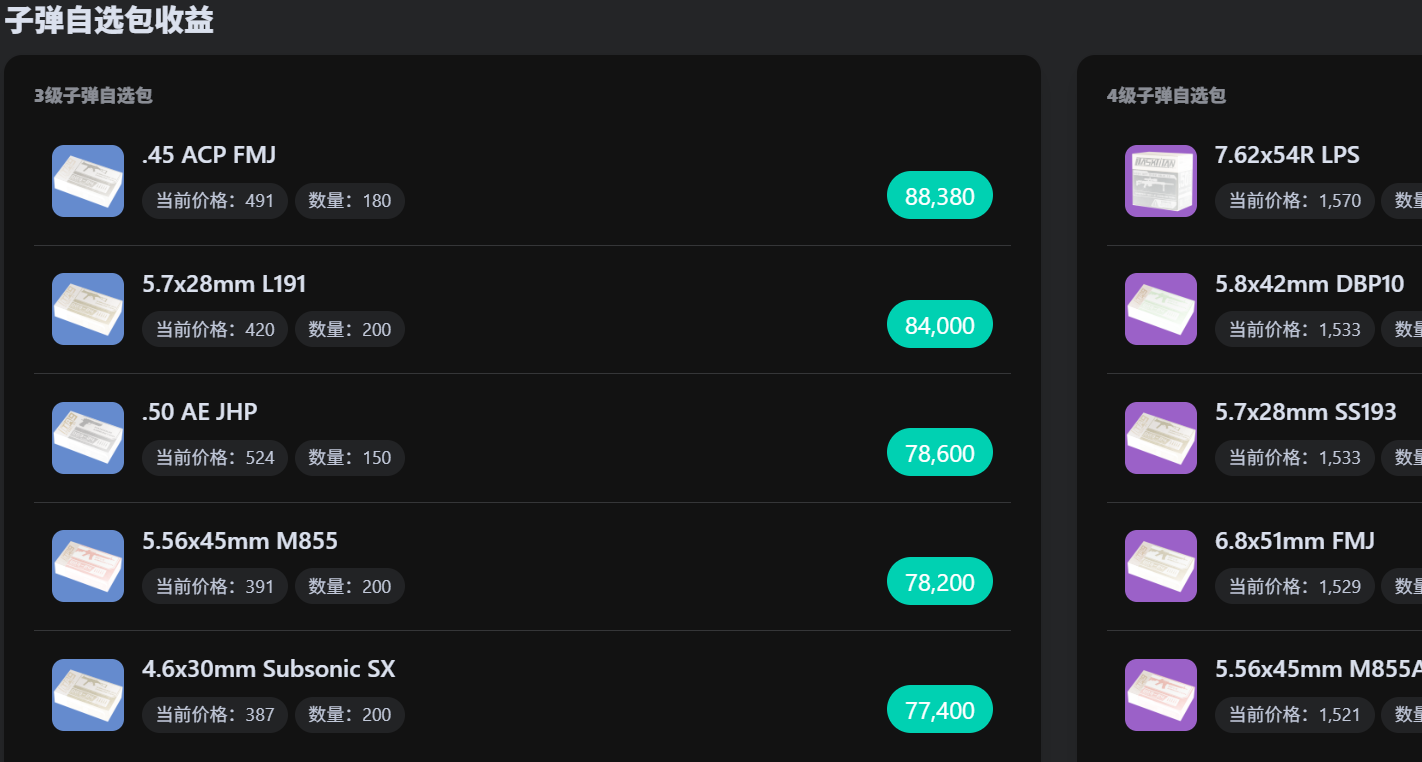
Task: Click the 7.62x54R LPS ammo icon
Action: (1161, 181)
